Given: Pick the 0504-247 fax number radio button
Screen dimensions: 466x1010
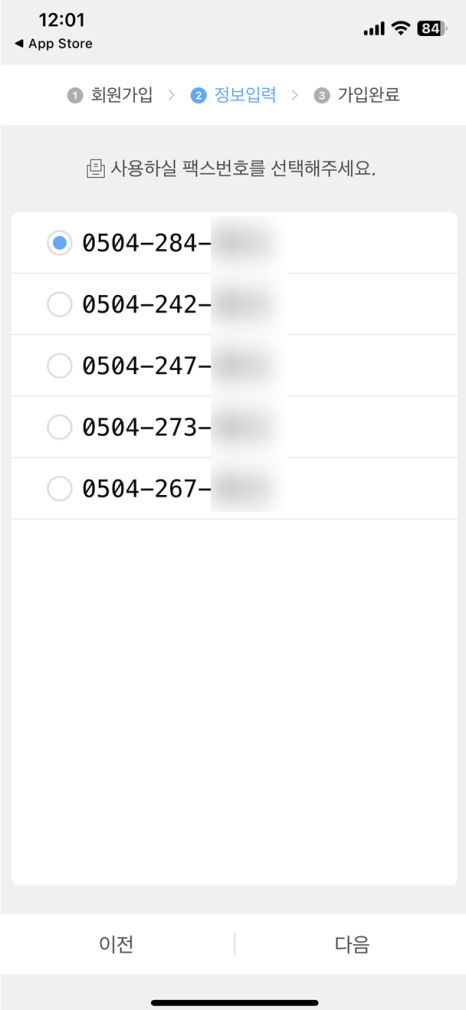Looking at the screenshot, I should [59, 365].
